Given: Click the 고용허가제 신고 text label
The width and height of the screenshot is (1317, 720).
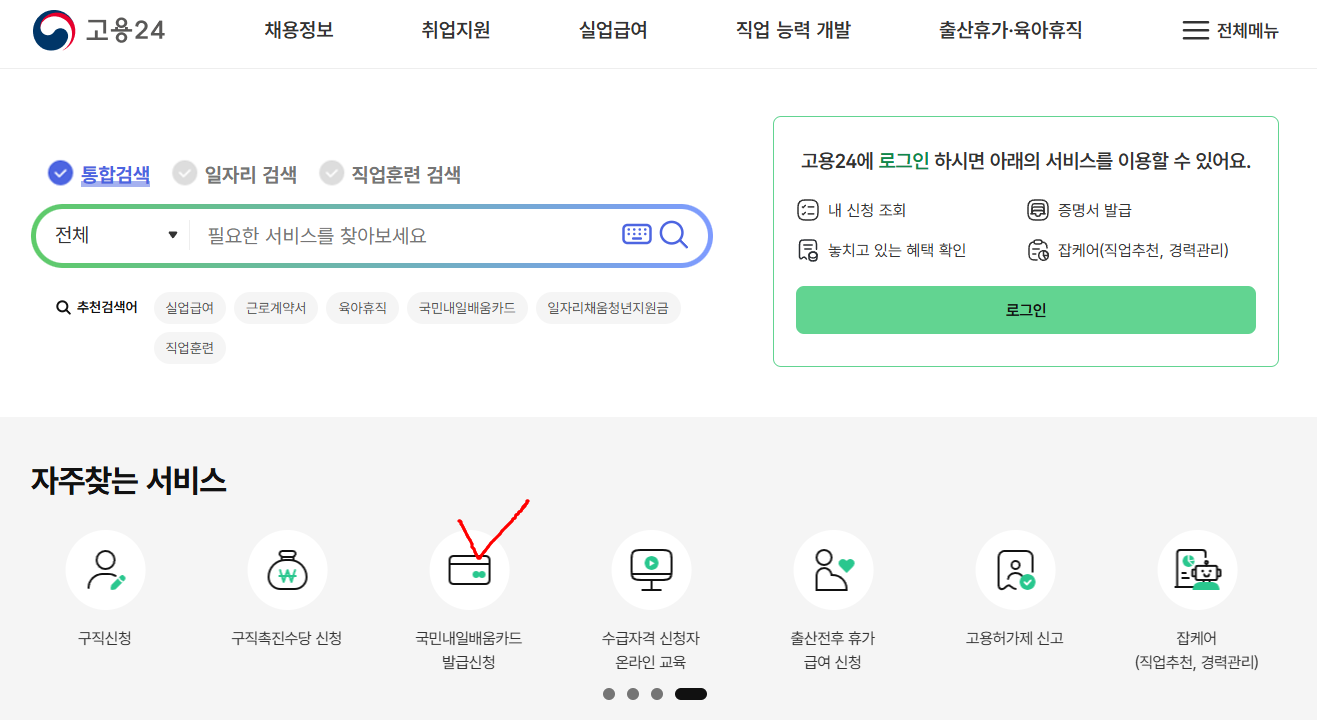Looking at the screenshot, I should pyautogui.click(x=1015, y=638).
